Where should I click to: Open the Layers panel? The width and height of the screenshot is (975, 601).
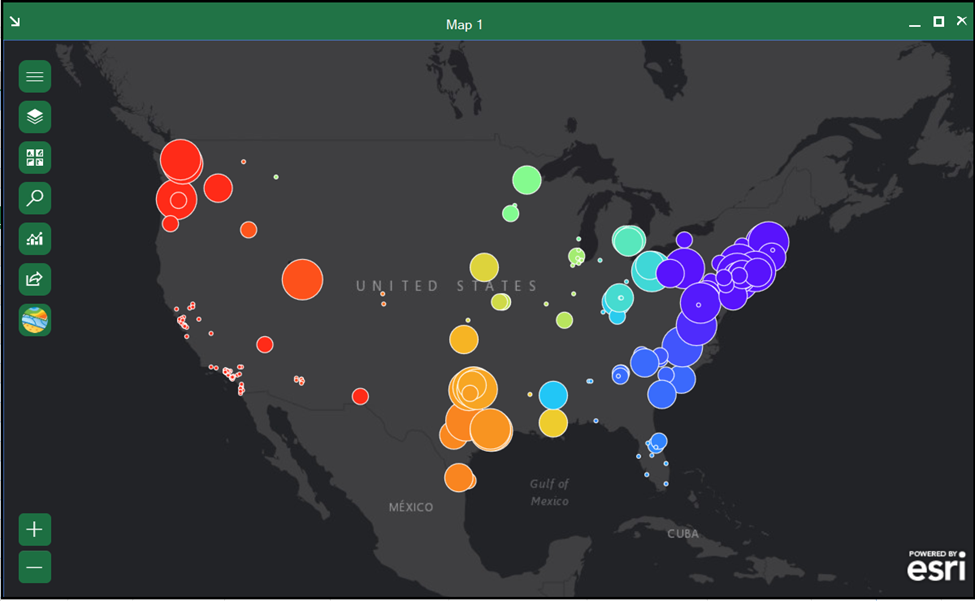point(34,117)
